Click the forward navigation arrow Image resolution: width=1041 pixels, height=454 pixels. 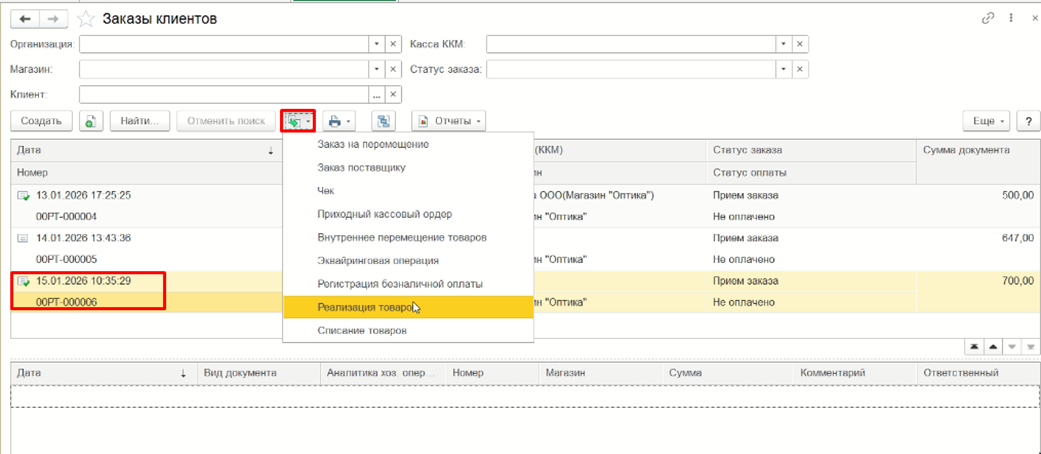pyautogui.click(x=54, y=19)
